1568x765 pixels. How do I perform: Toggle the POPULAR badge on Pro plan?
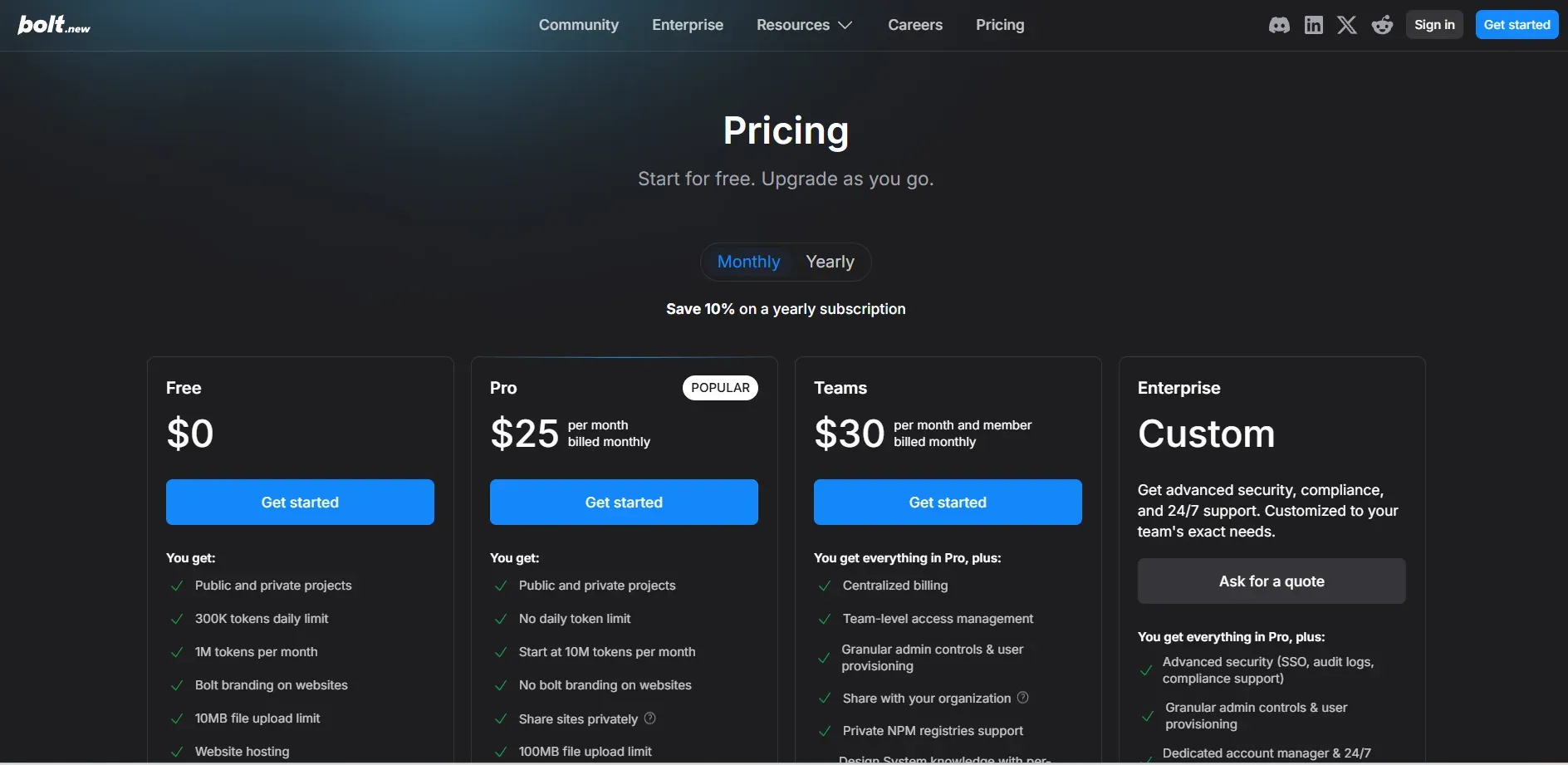[719, 388]
